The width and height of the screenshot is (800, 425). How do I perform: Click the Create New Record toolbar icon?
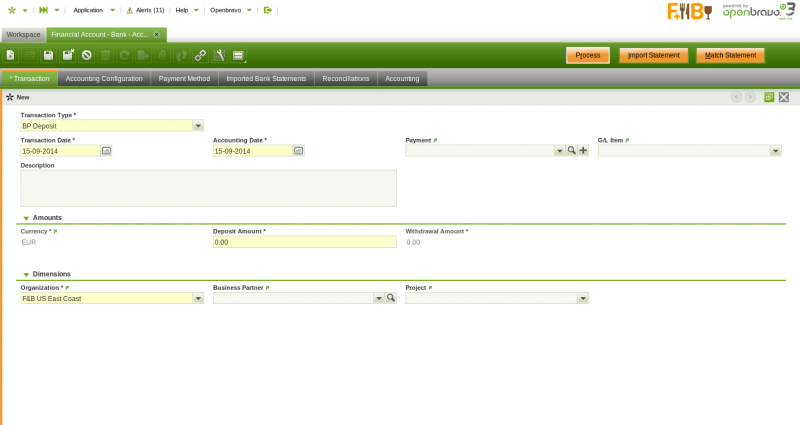click(11, 55)
